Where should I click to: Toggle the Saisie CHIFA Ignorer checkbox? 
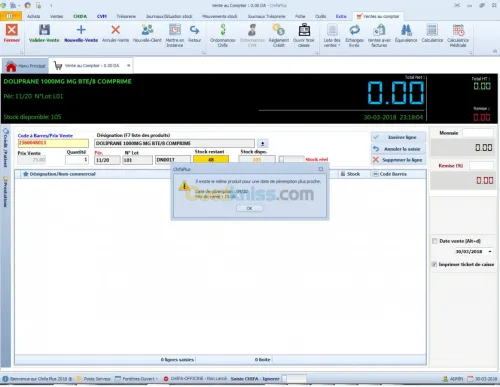(284, 379)
